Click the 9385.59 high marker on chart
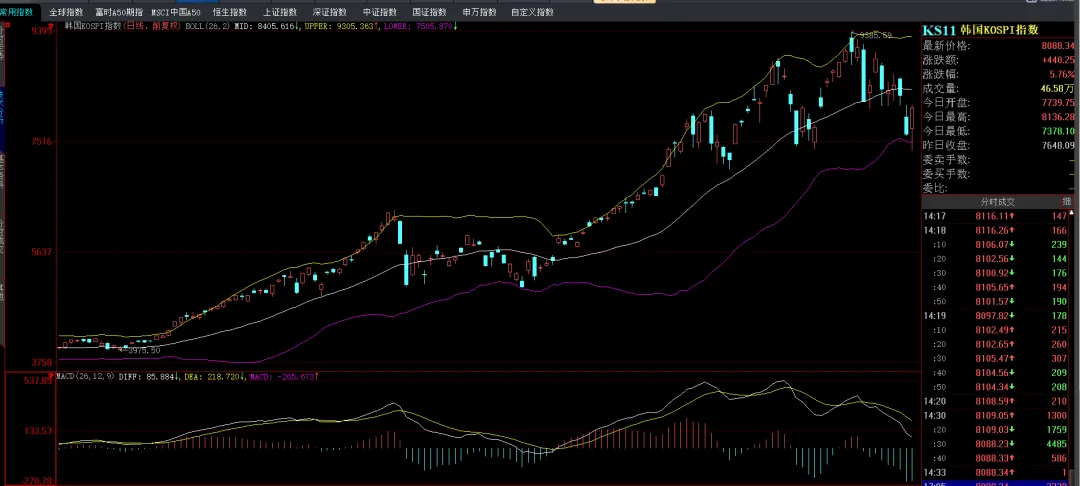The width and height of the screenshot is (1080, 486). [876, 35]
